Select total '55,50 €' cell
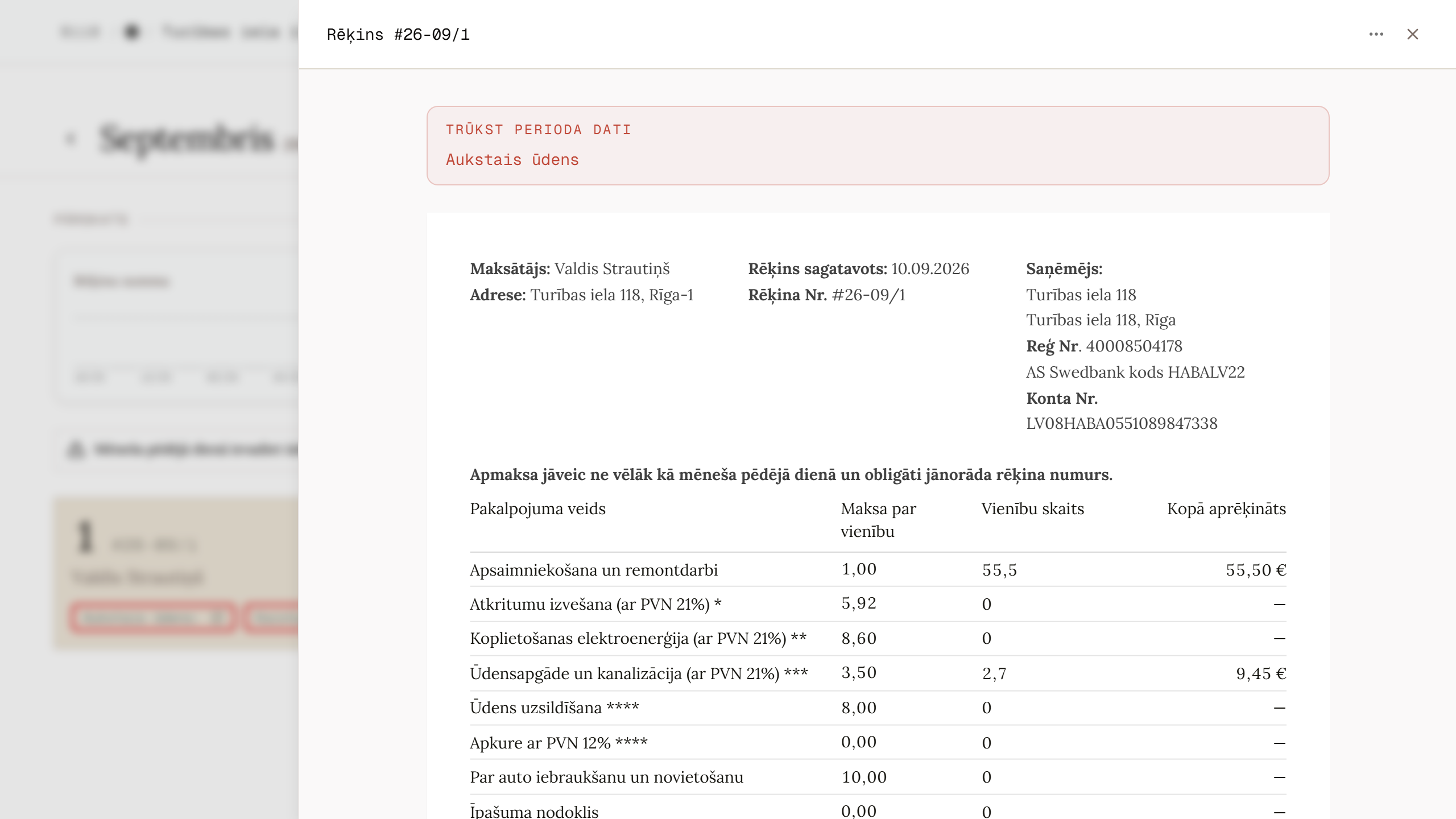Image resolution: width=1456 pixels, height=819 pixels. [x=1256, y=570]
